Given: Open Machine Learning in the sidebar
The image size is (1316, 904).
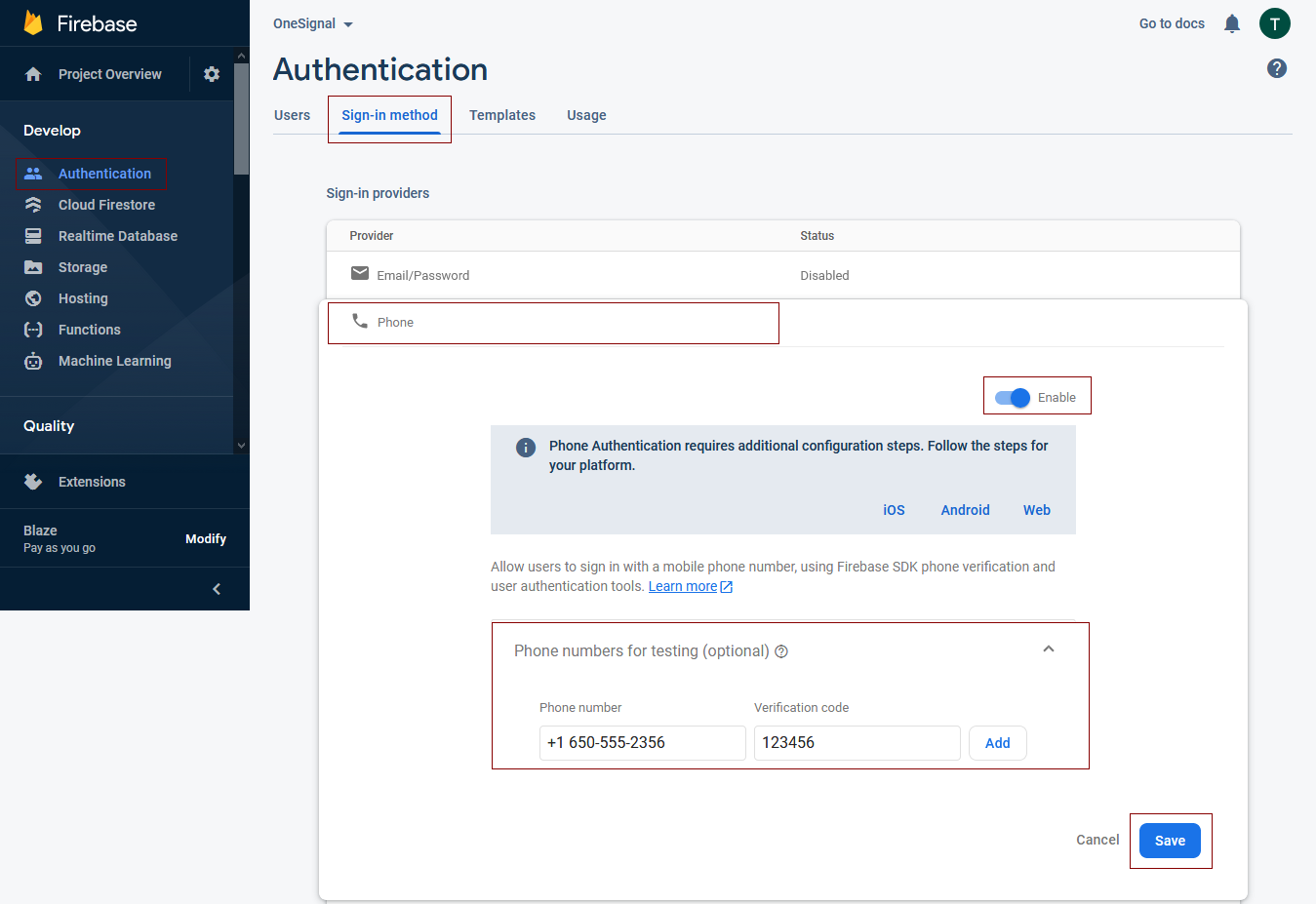Looking at the screenshot, I should pyautogui.click(x=114, y=361).
